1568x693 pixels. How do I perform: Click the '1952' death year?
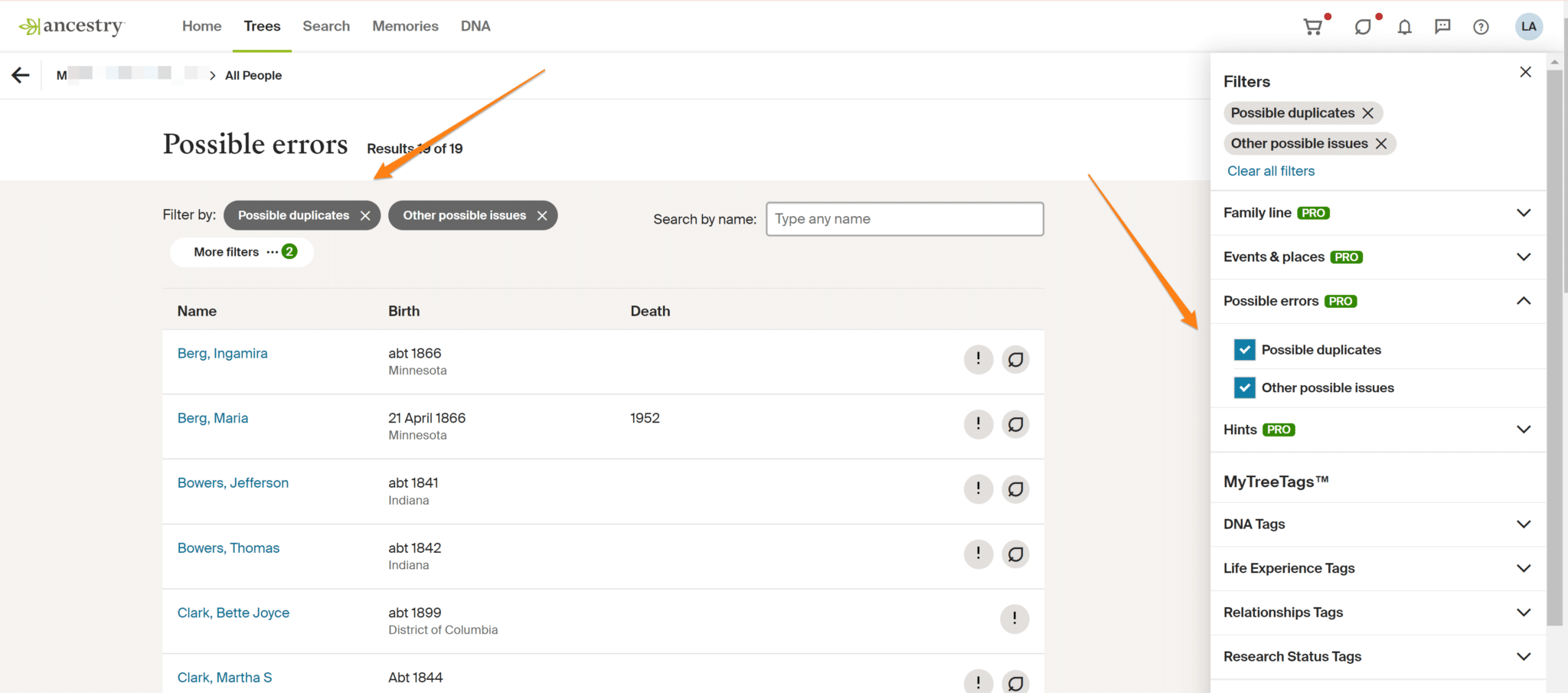pyautogui.click(x=645, y=418)
